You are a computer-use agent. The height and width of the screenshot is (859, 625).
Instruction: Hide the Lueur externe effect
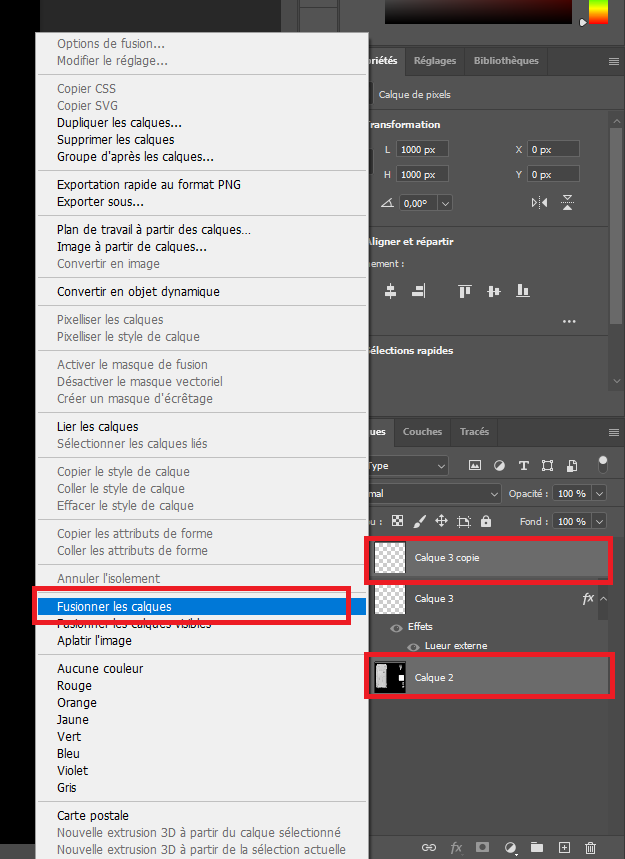coord(413,646)
